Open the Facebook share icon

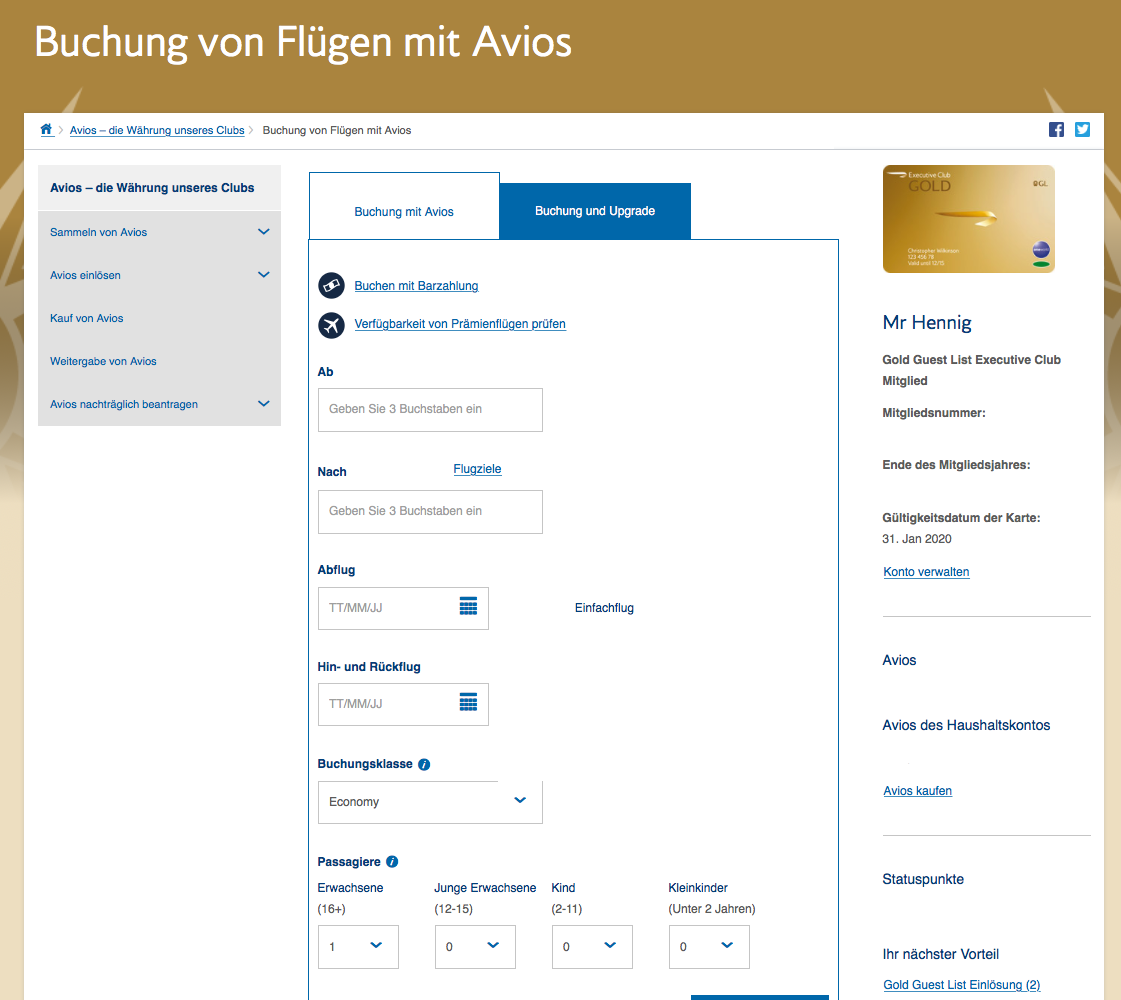(x=1056, y=129)
